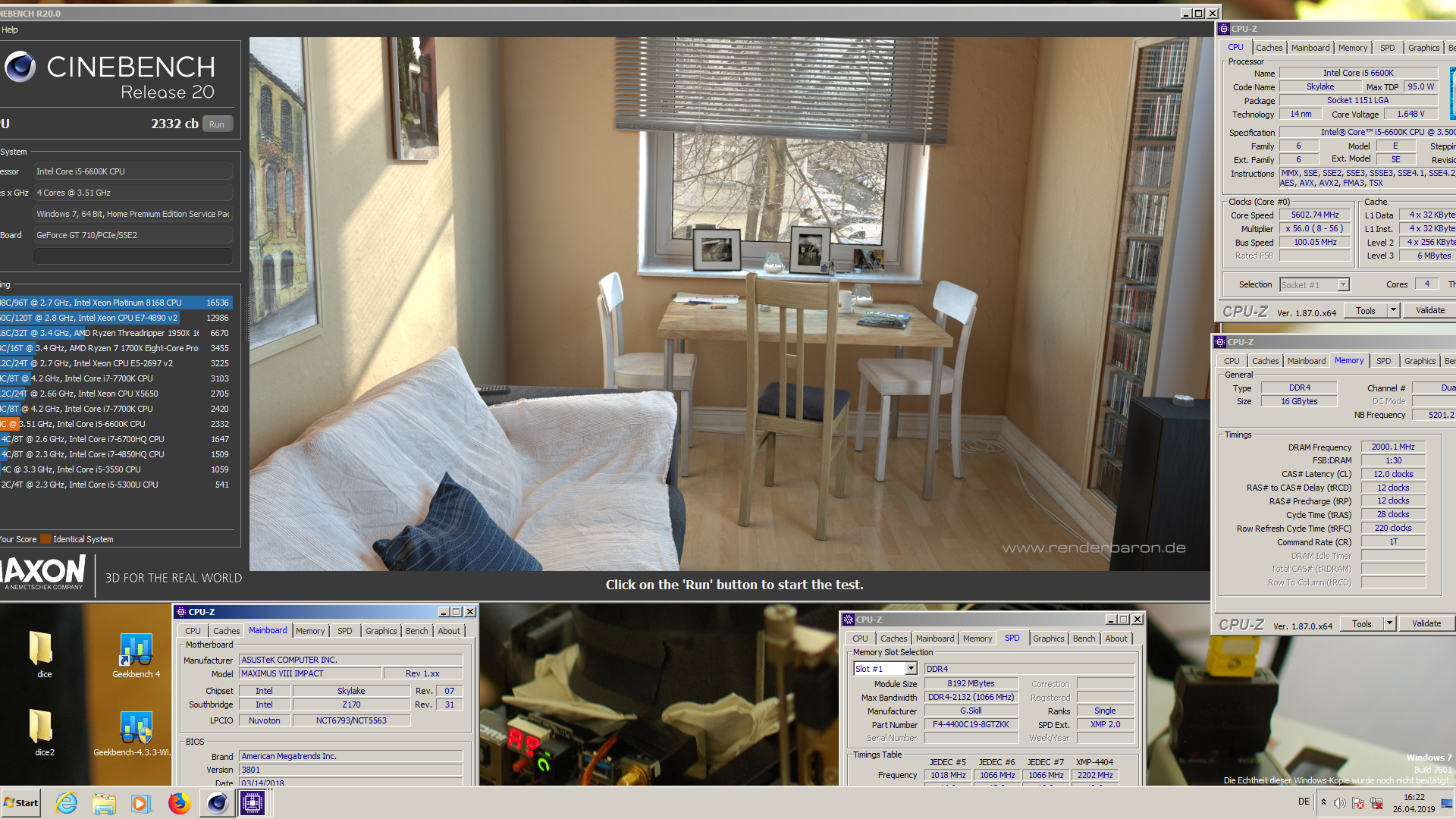Open Bench tab in CPU-Z Mainboard window

tap(416, 631)
